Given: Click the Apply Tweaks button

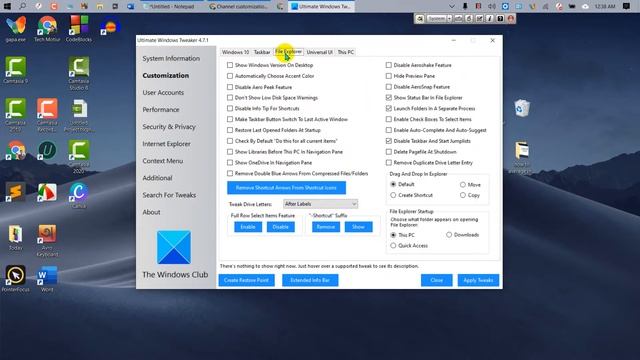Looking at the screenshot, I should coord(478,280).
